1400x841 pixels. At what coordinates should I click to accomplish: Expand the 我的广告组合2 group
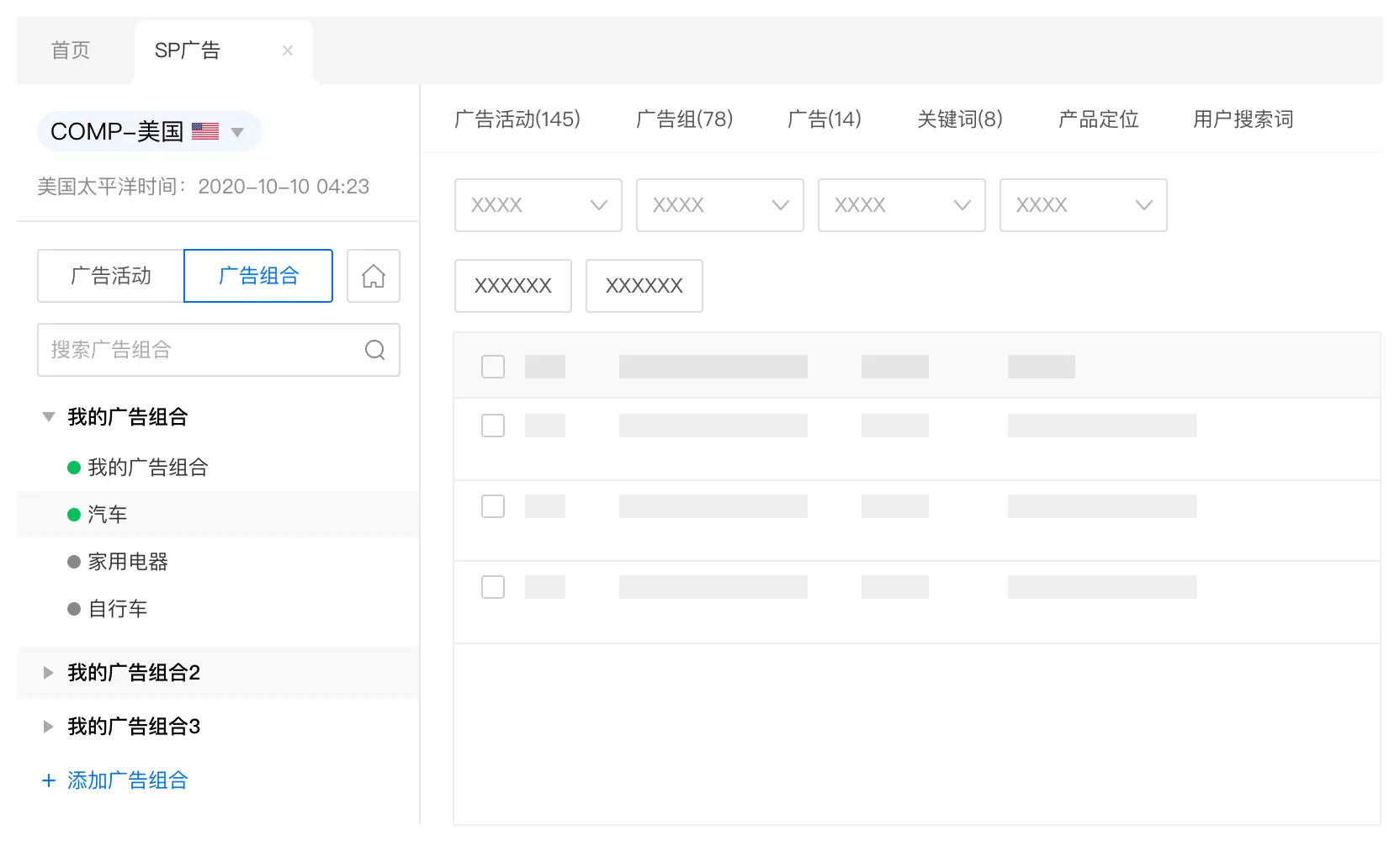[x=49, y=673]
